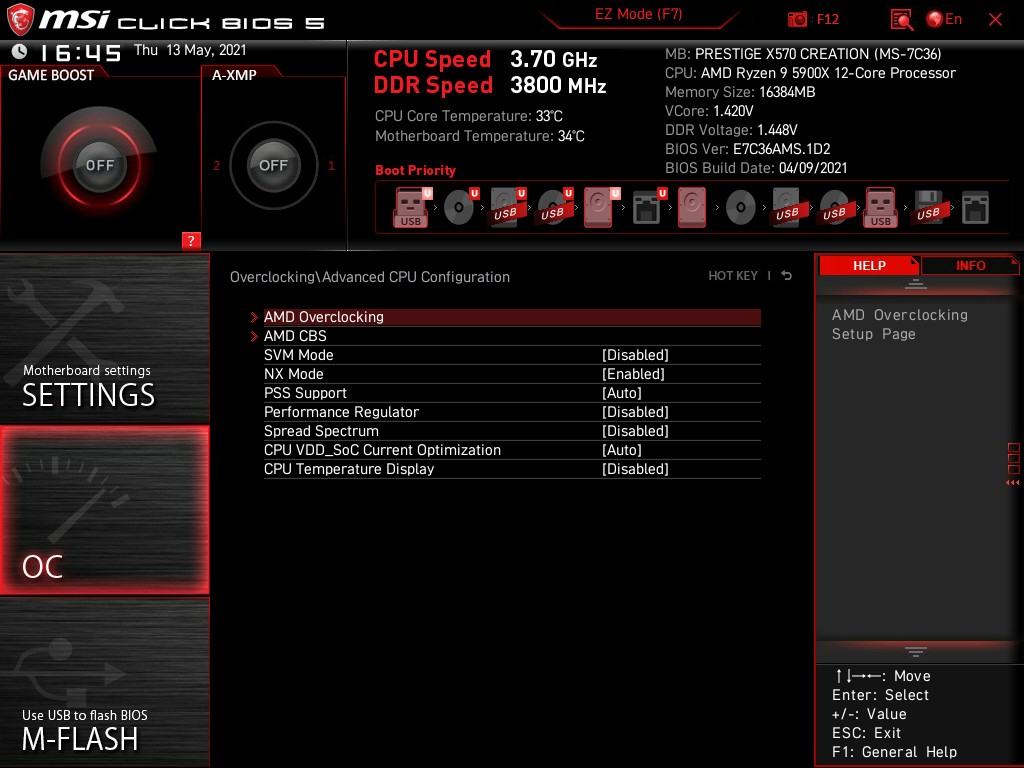Select the legacy CD/DVD boot icon without U badge

click(741, 208)
